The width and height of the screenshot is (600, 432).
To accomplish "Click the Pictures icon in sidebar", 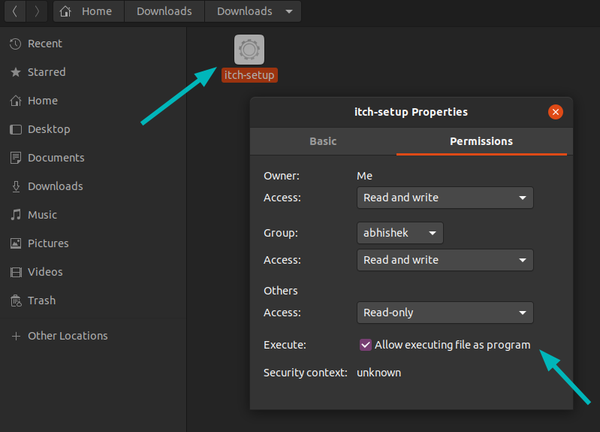I will [16, 243].
